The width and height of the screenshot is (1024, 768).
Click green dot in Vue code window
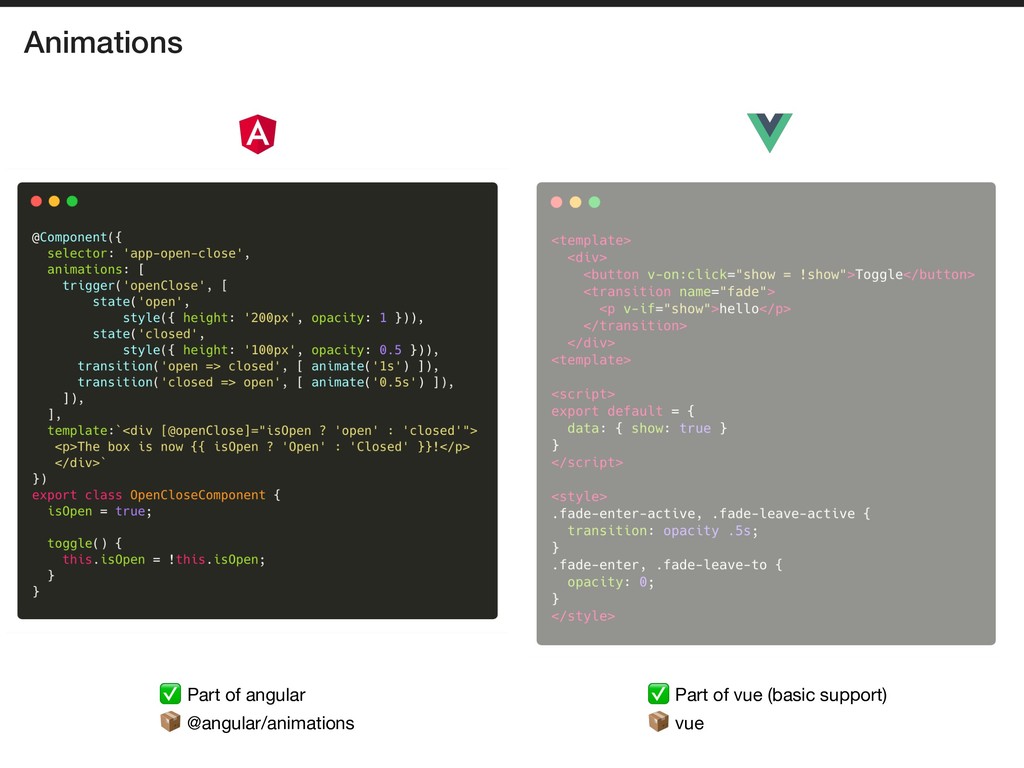click(x=594, y=202)
